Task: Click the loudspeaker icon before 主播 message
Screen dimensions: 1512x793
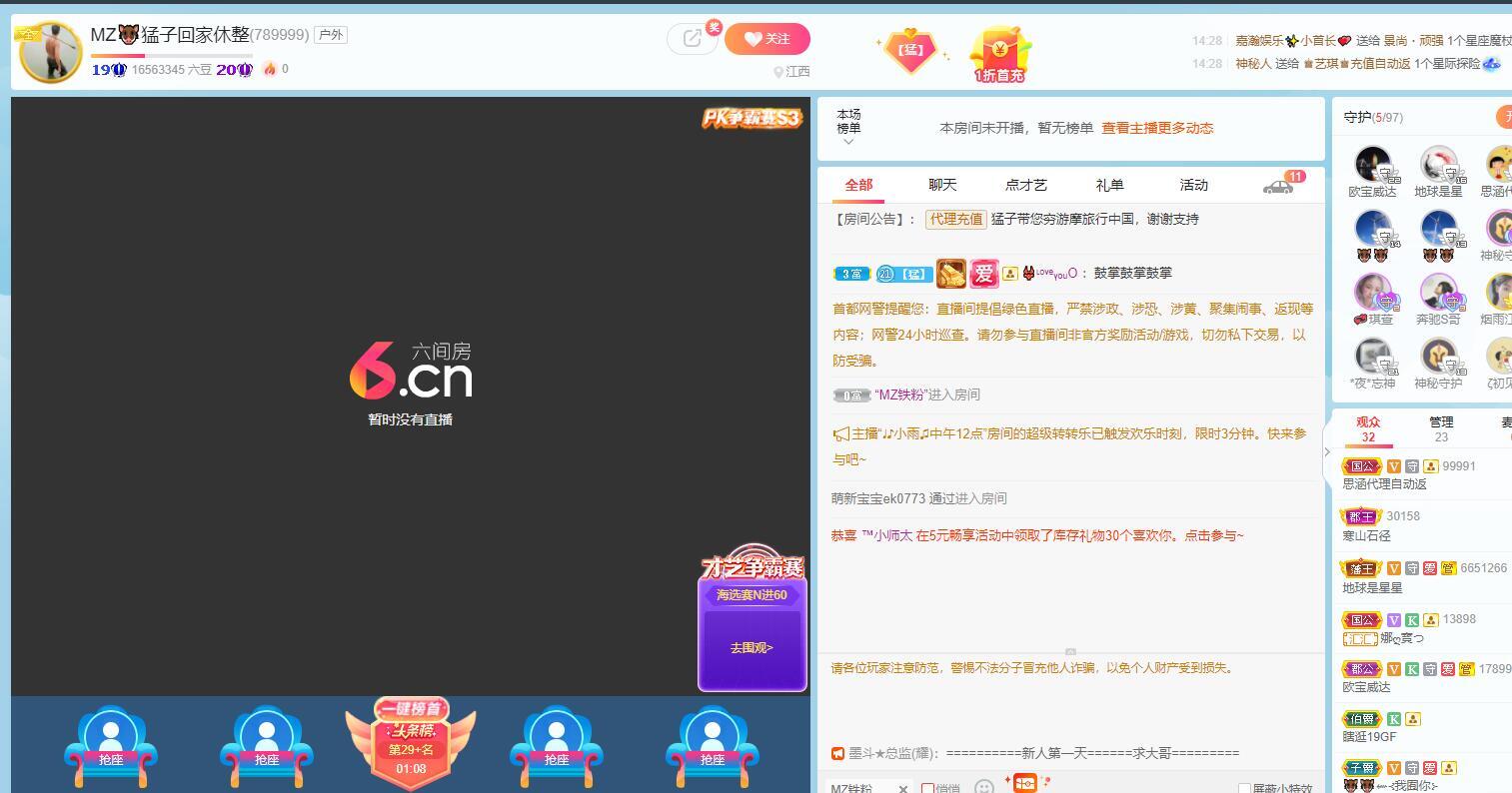Action: point(840,434)
